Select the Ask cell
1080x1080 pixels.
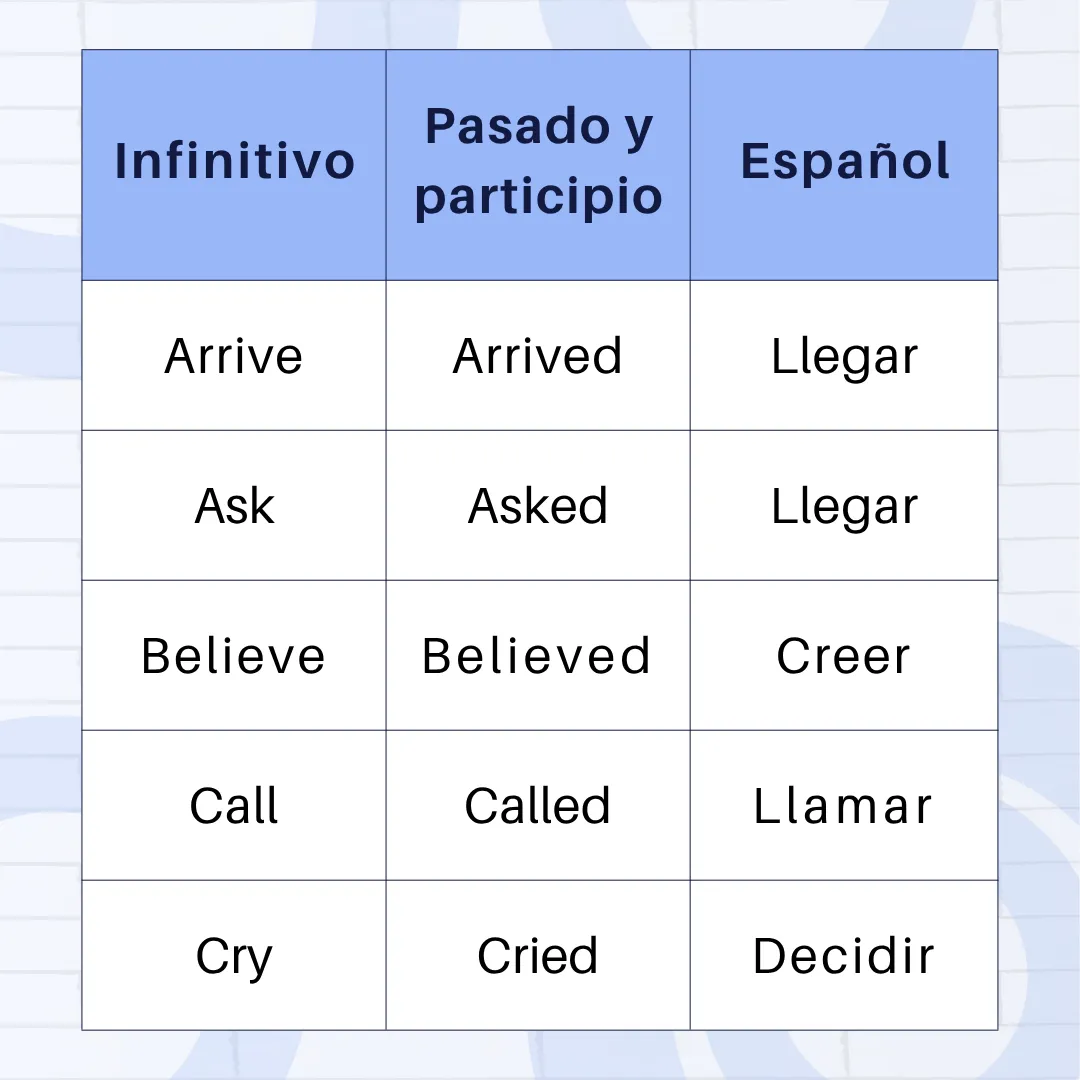pos(234,506)
